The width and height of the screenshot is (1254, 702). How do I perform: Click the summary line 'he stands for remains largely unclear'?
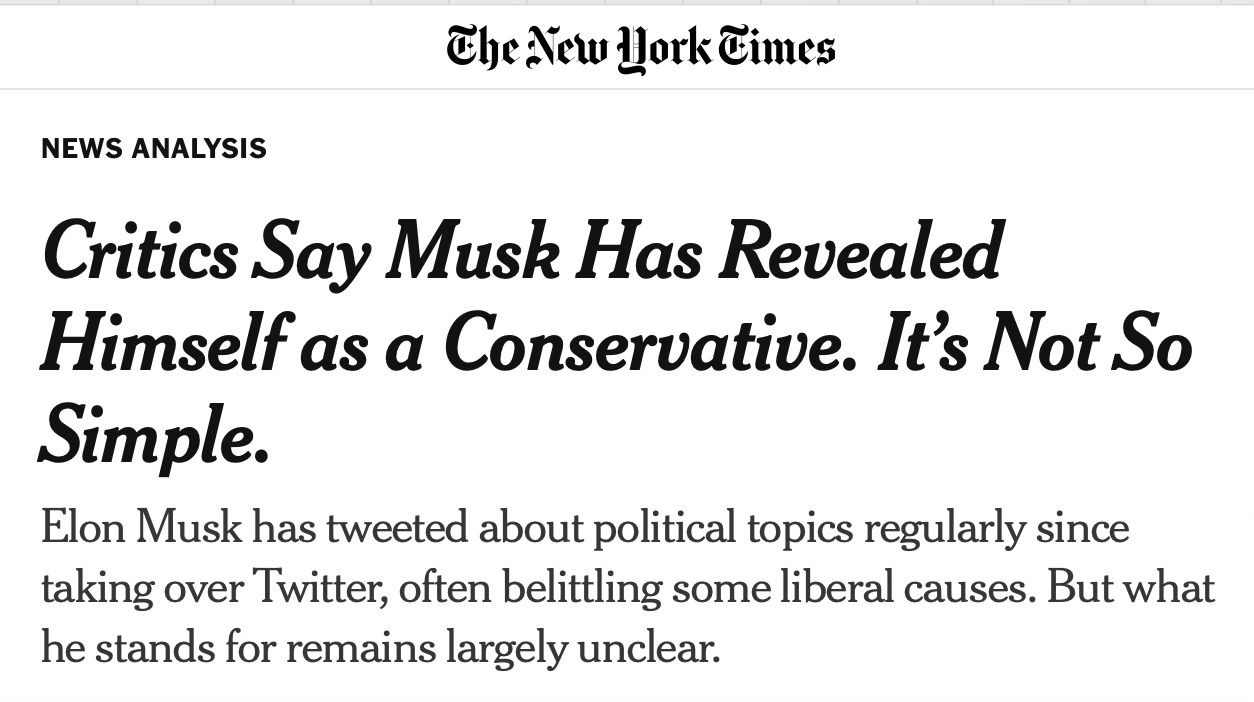pos(380,648)
